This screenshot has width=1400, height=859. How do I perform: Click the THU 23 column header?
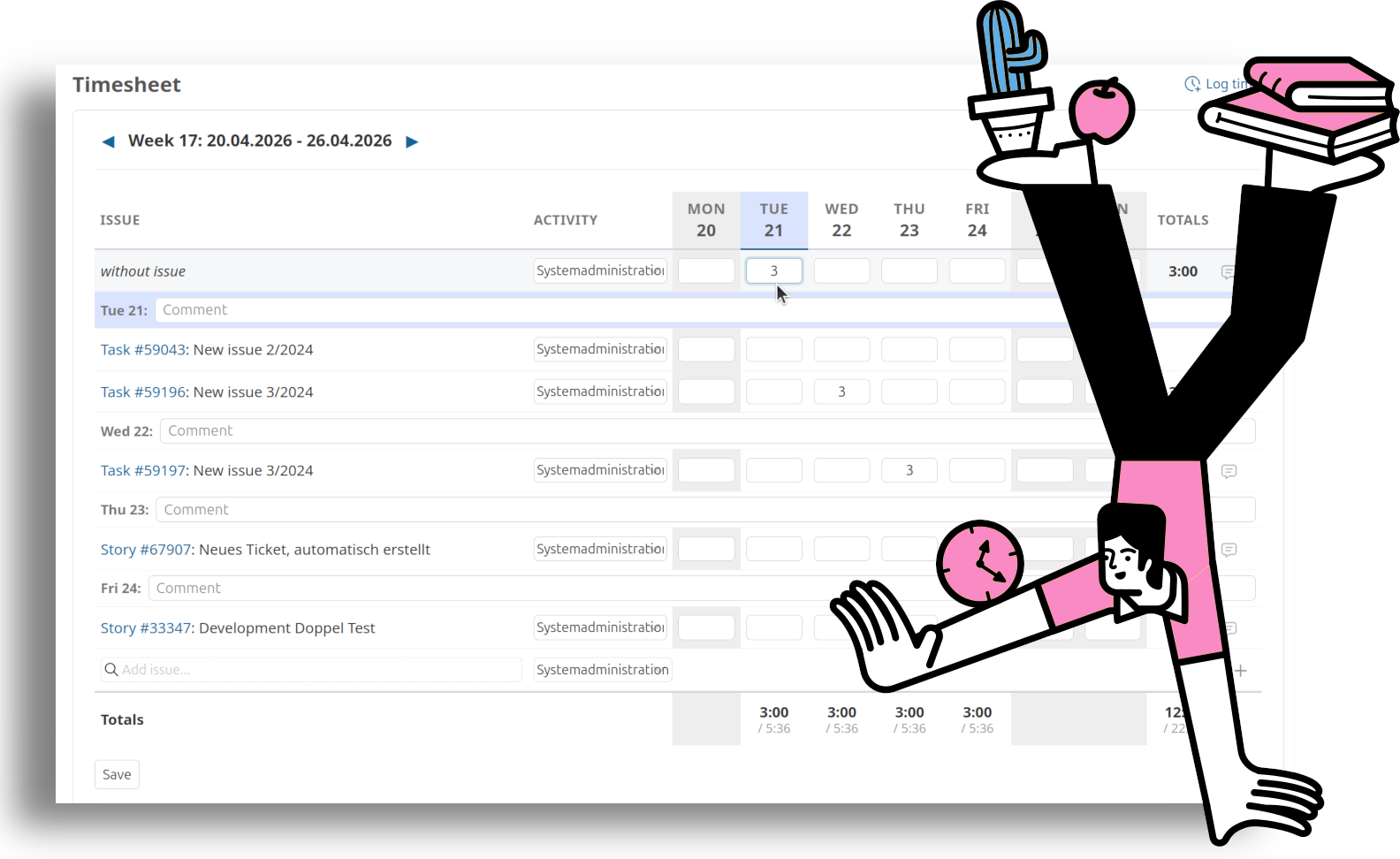pyautogui.click(x=909, y=220)
